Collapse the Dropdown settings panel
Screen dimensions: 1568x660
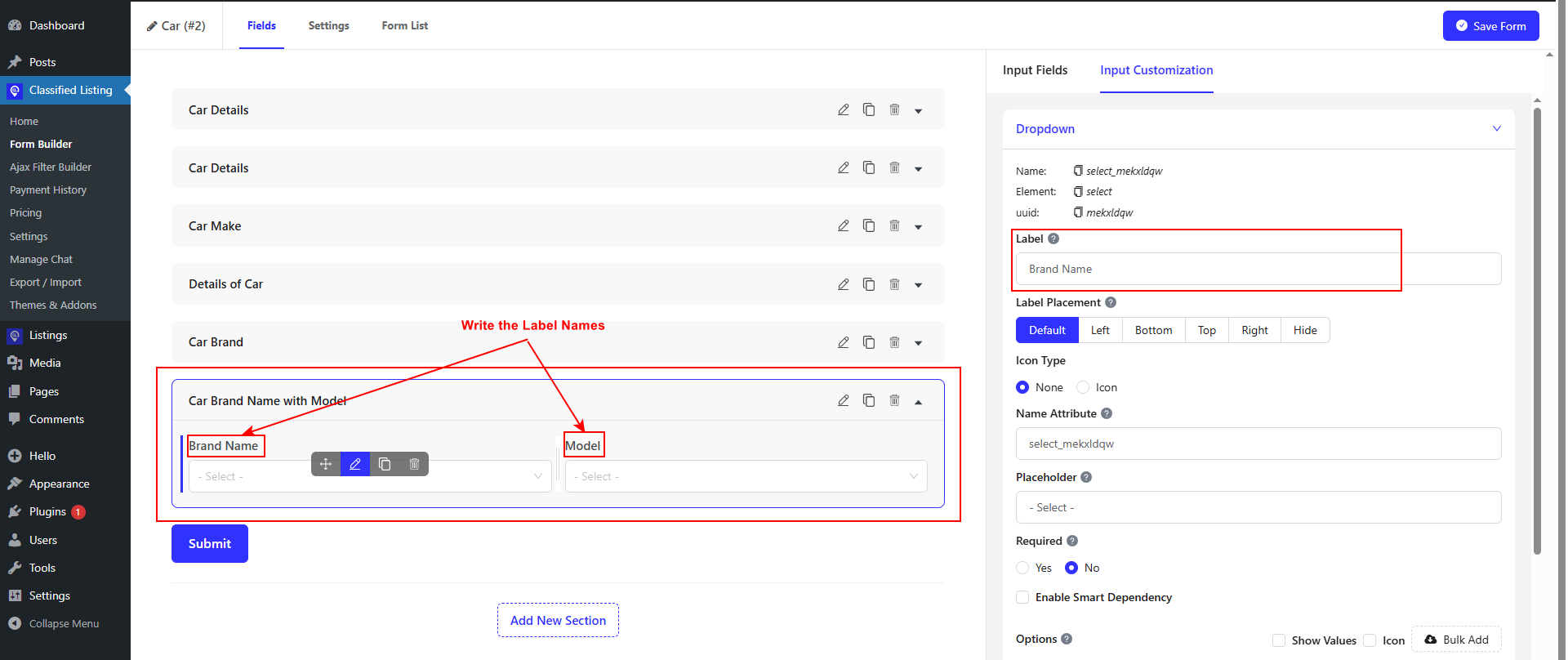click(x=1497, y=128)
